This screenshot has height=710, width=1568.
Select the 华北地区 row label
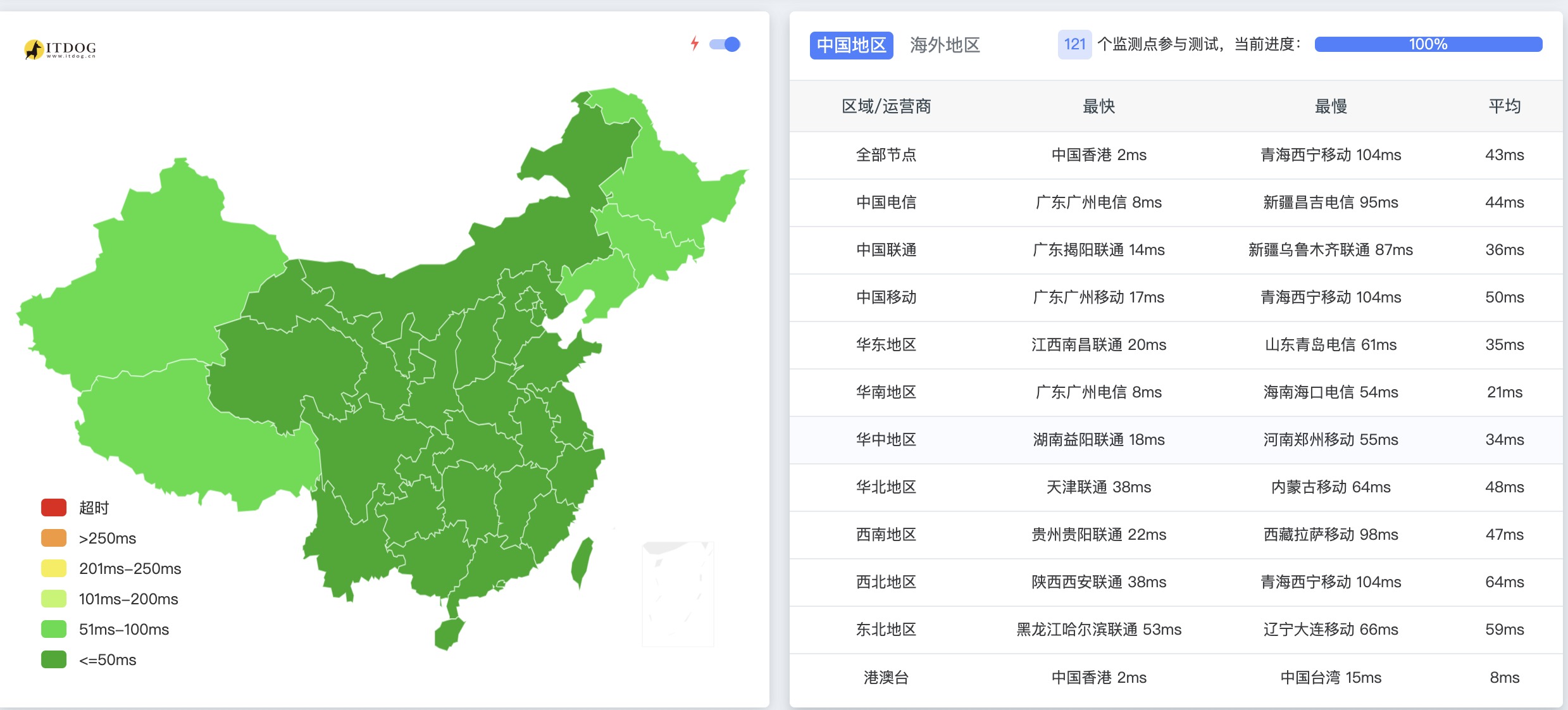886,487
